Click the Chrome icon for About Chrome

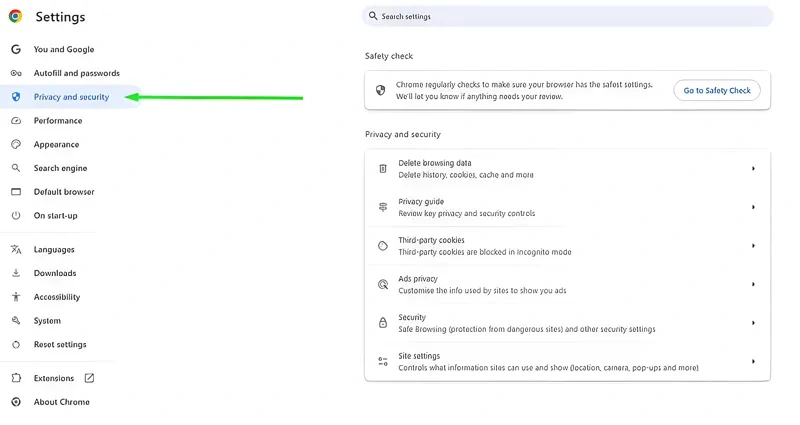click(x=16, y=402)
